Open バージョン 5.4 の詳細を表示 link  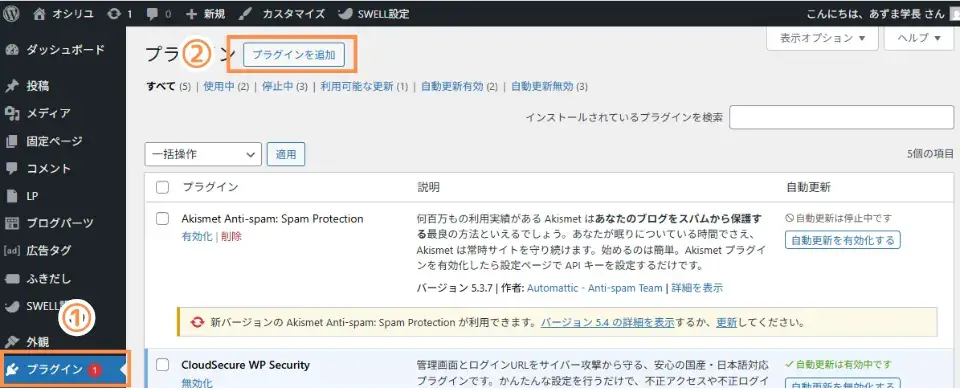tap(607, 322)
